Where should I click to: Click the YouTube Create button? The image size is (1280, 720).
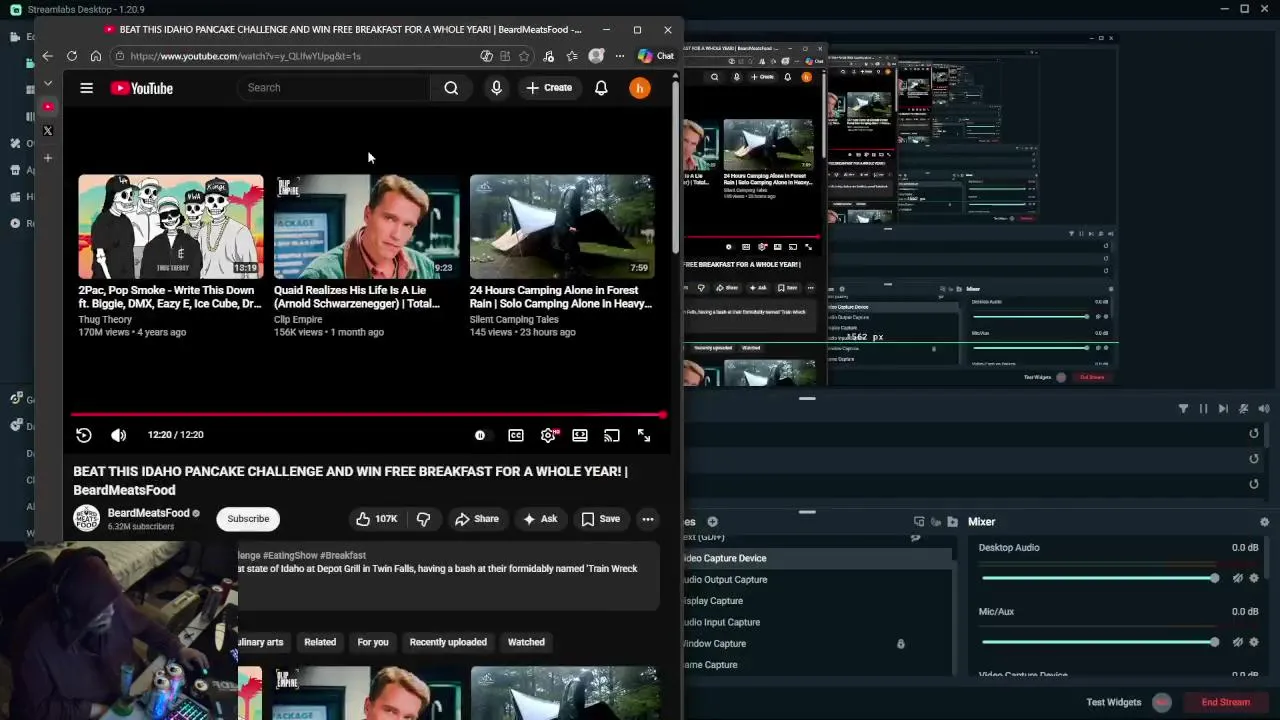(549, 88)
